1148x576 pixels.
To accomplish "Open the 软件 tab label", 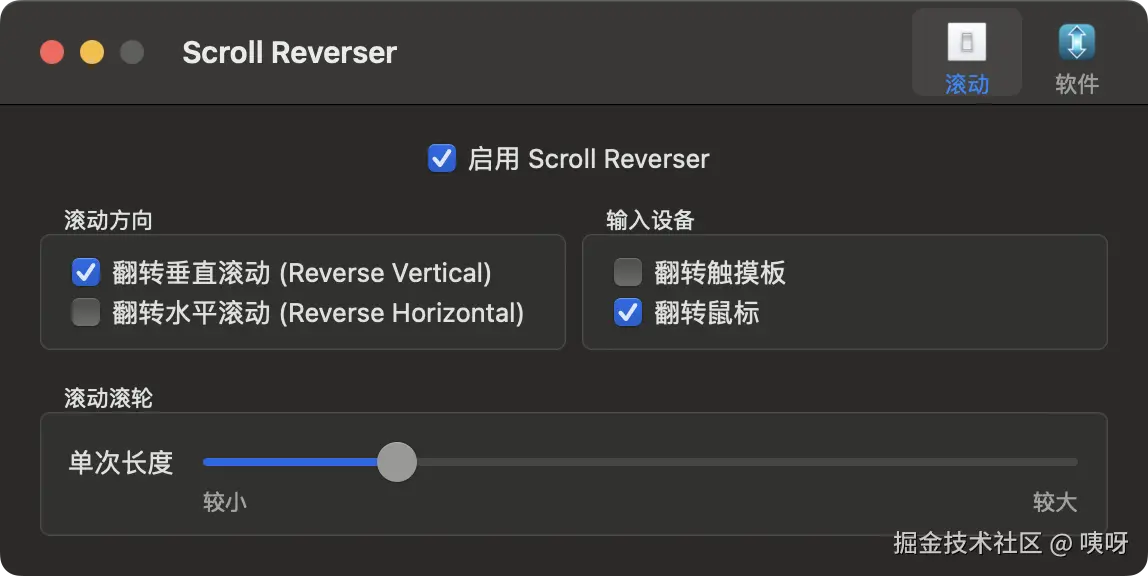I will pos(1076,84).
